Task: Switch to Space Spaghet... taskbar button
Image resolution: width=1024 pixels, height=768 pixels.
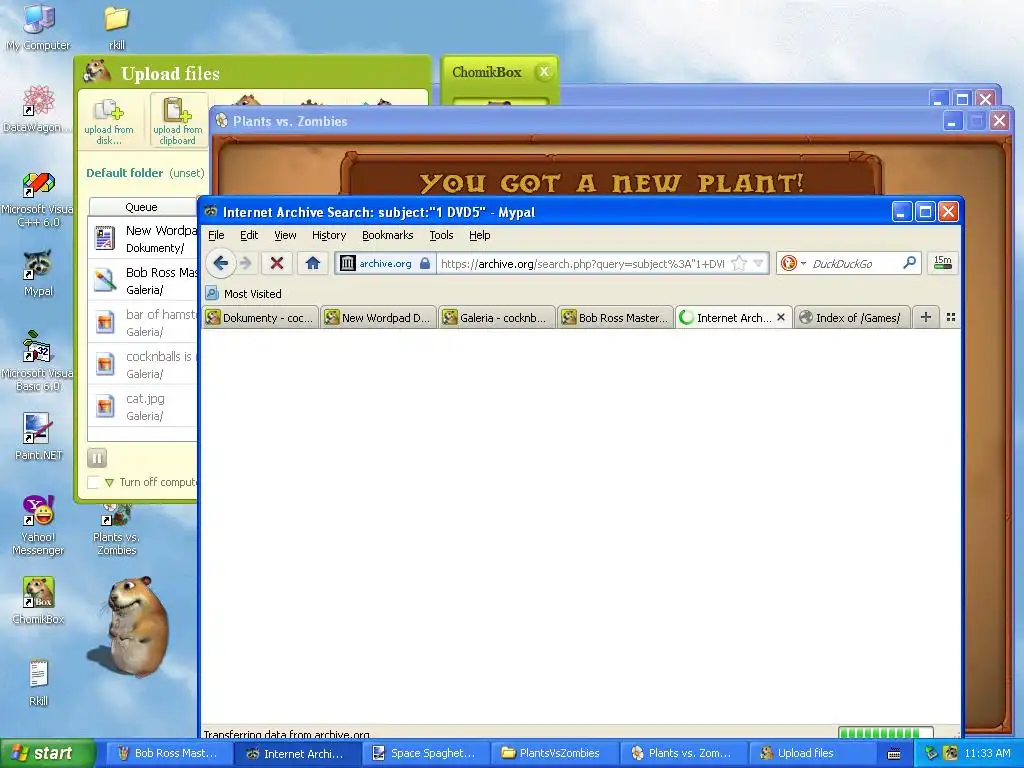Action: [x=424, y=753]
